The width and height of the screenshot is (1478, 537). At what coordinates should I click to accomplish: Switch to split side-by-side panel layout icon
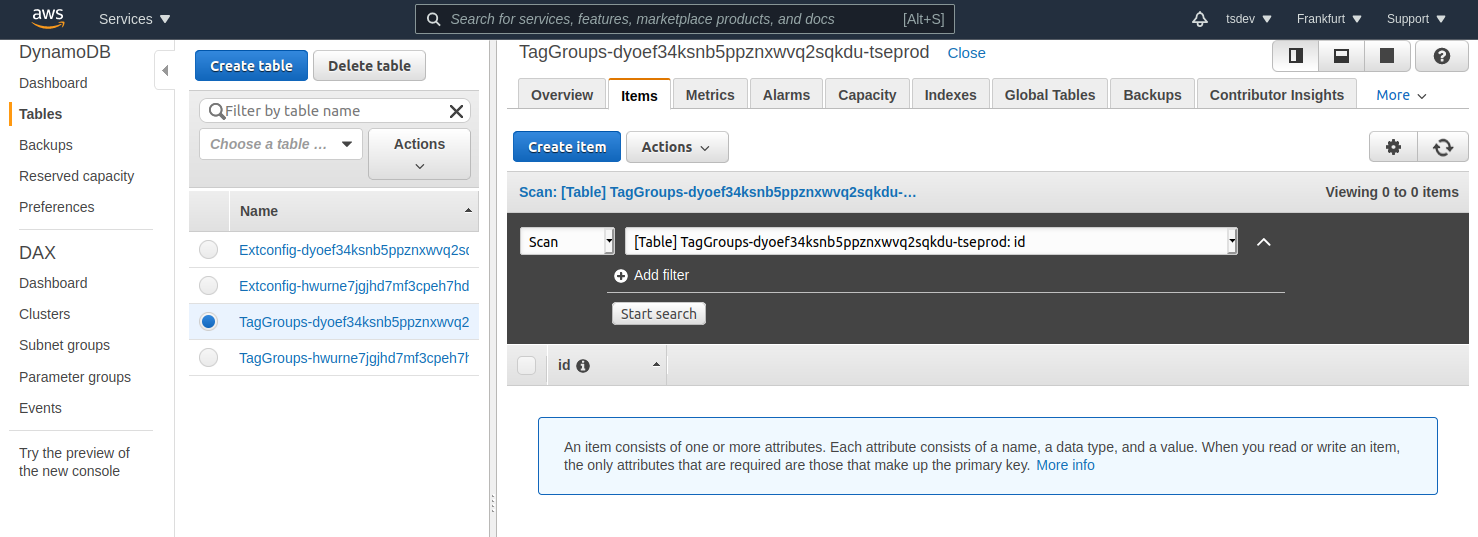coord(1296,56)
